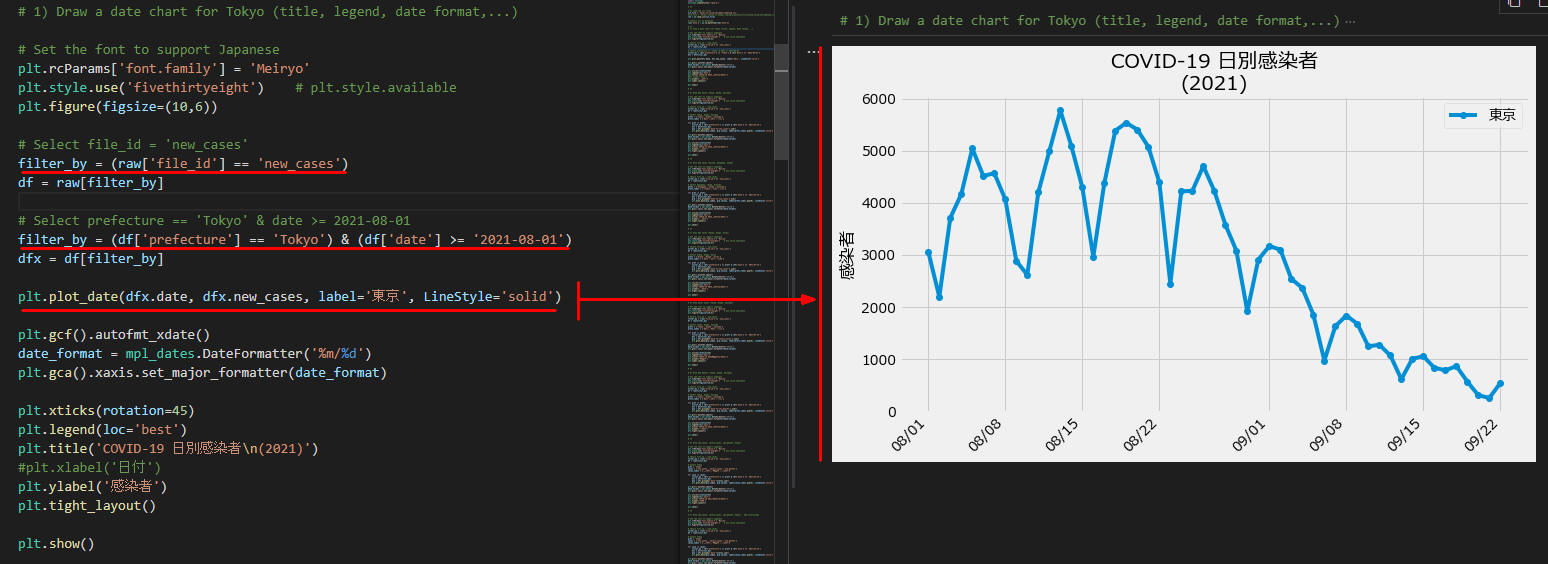Click the plt.ylabel('感染者') code line
This screenshot has width=1548, height=564.
[x=93, y=487]
